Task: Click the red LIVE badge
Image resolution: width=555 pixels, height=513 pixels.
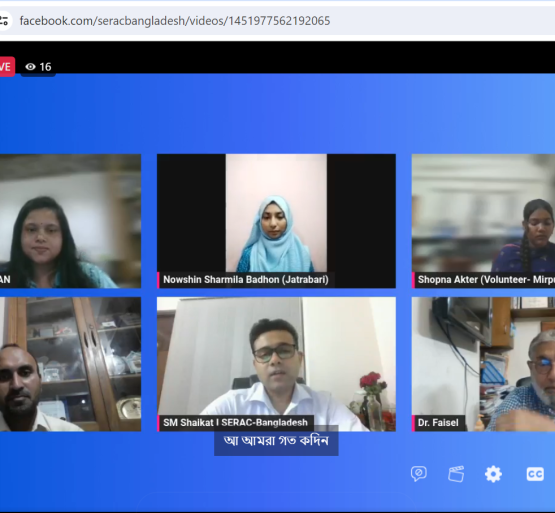Action: (7, 67)
